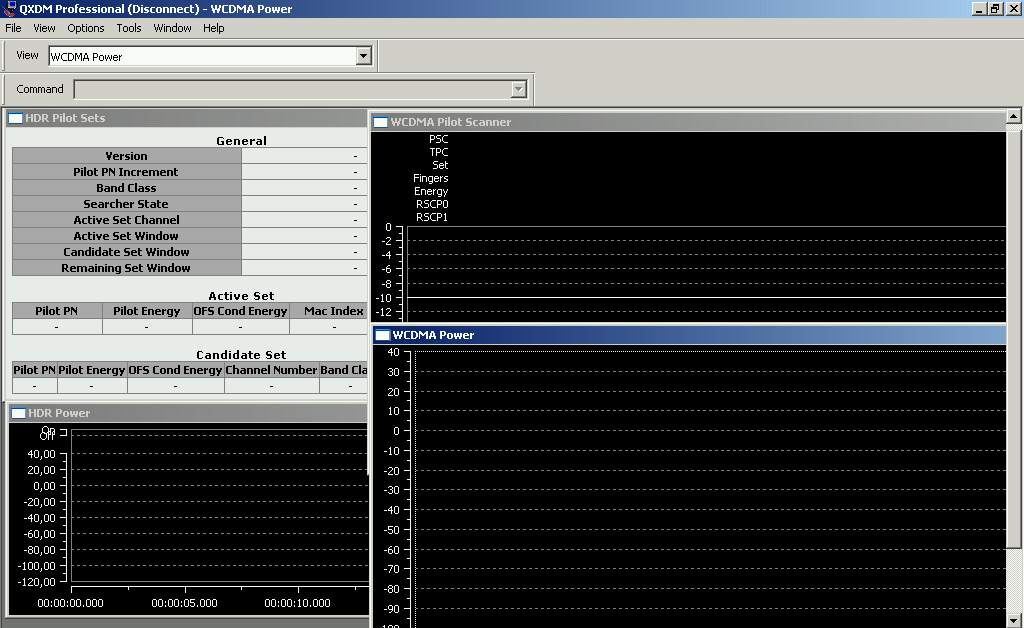
Task: Focus the Command input field
Action: [293, 89]
